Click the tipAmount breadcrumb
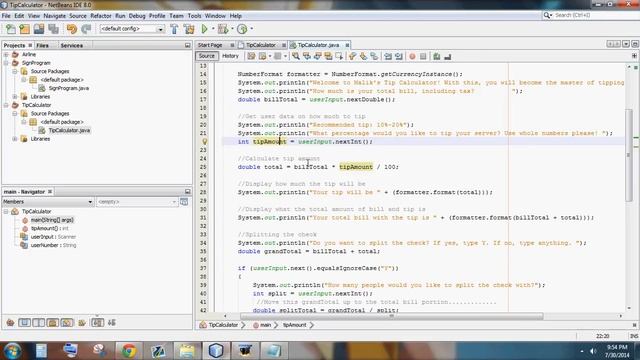 pyautogui.click(x=294, y=325)
